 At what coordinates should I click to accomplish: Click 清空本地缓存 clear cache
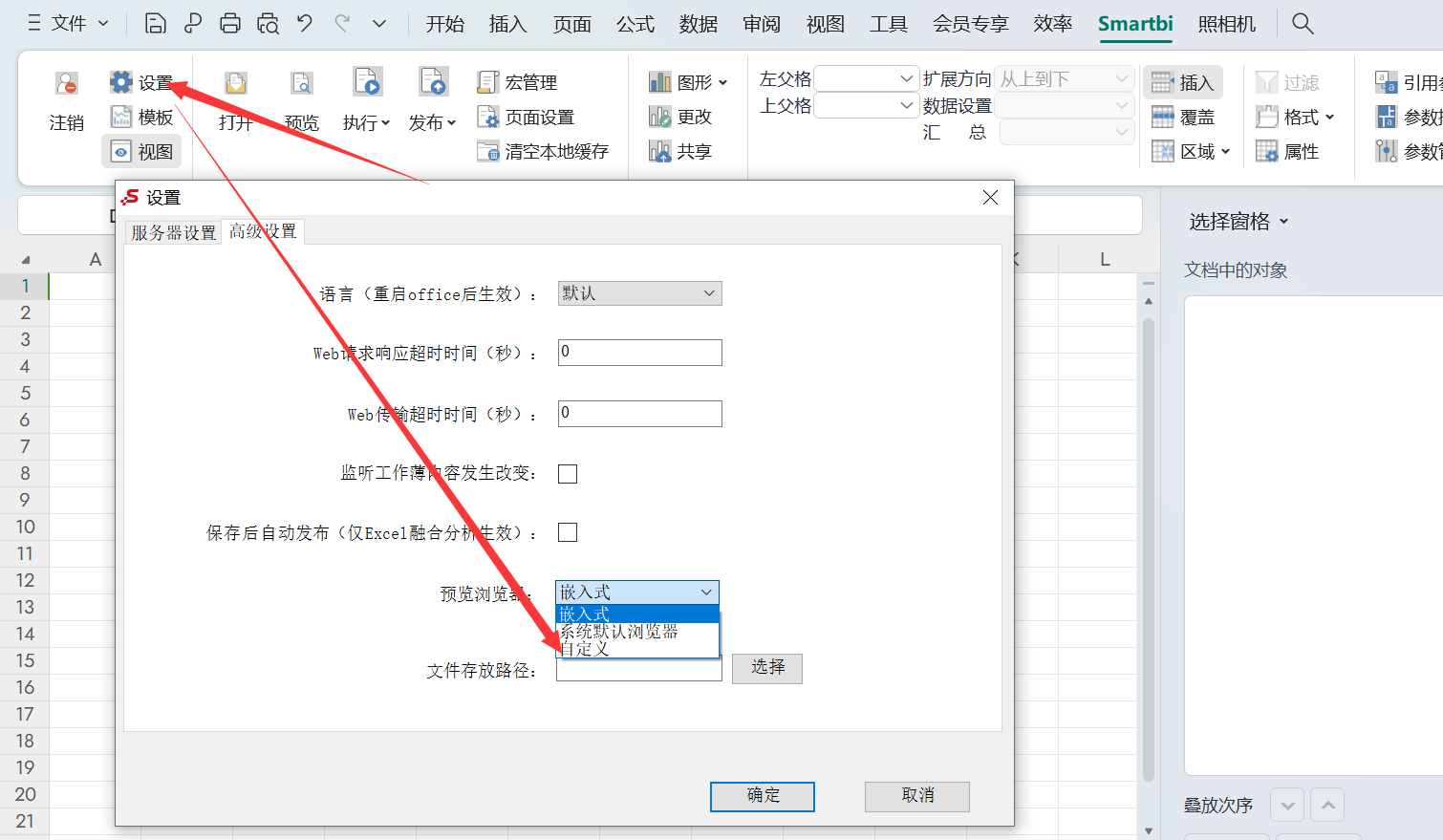[543, 151]
